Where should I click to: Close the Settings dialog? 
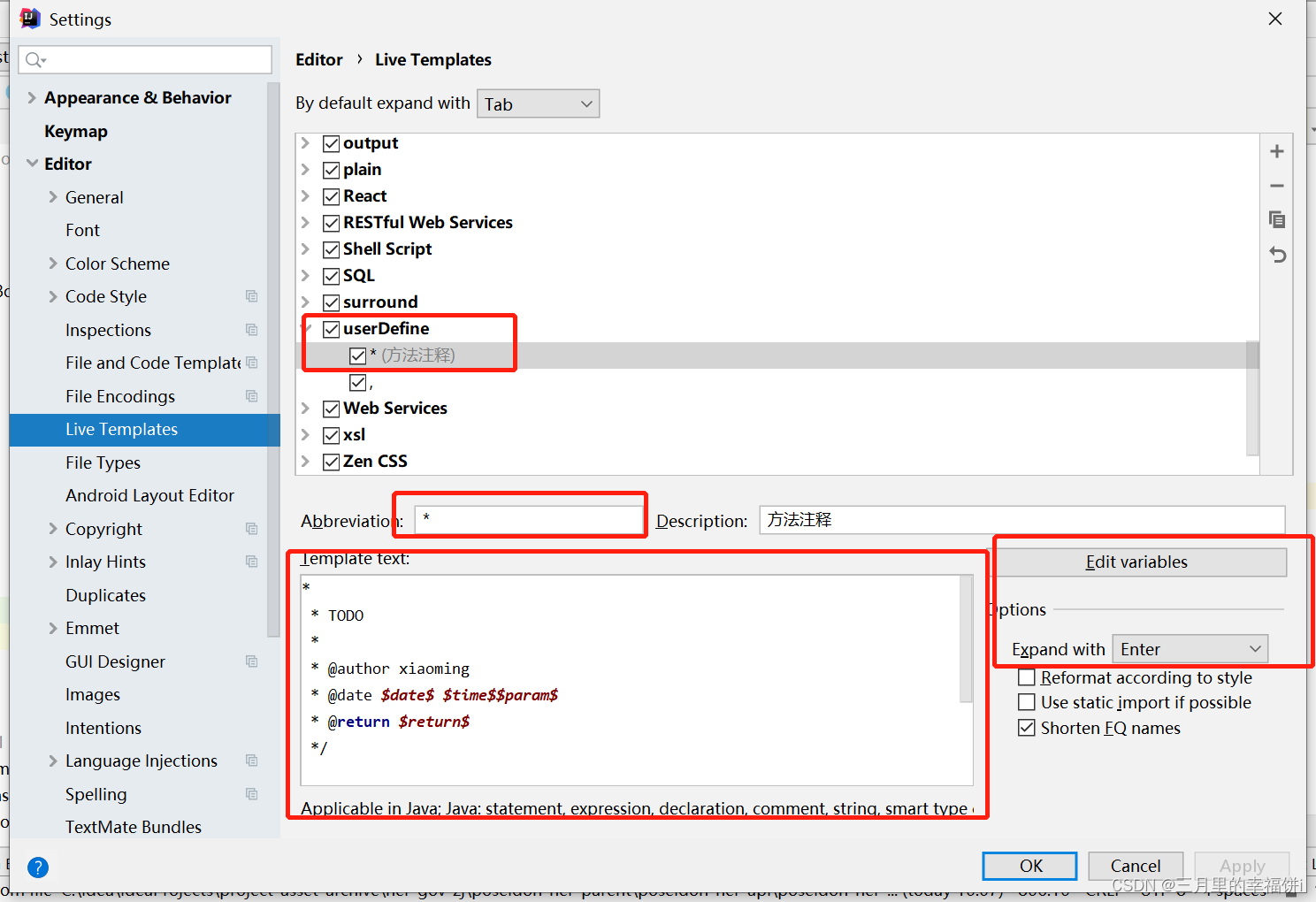(1274, 19)
